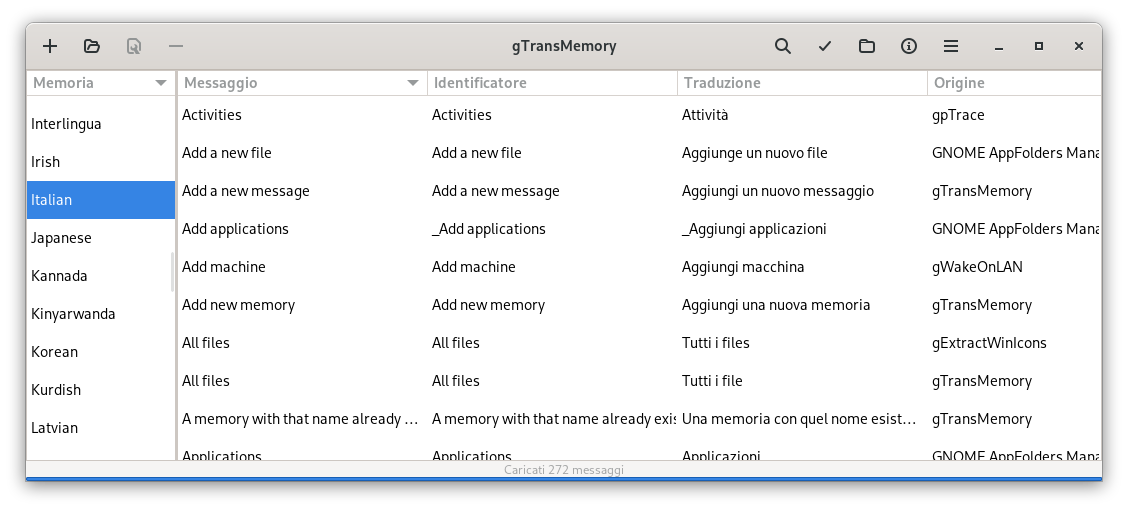1128x510 pixels.
Task: Select Japanese in the memory list
Action: (101, 238)
